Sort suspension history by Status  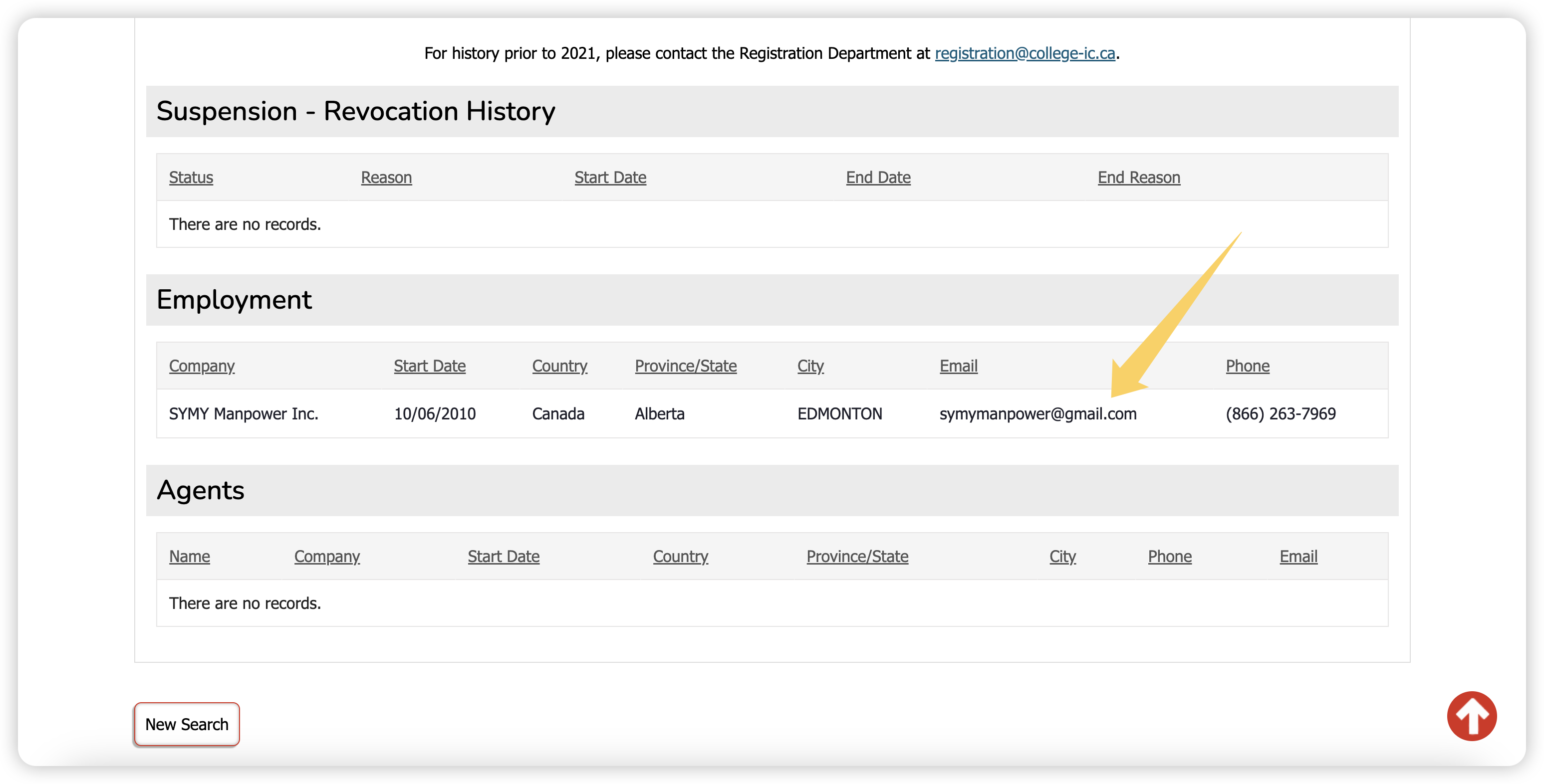click(191, 177)
